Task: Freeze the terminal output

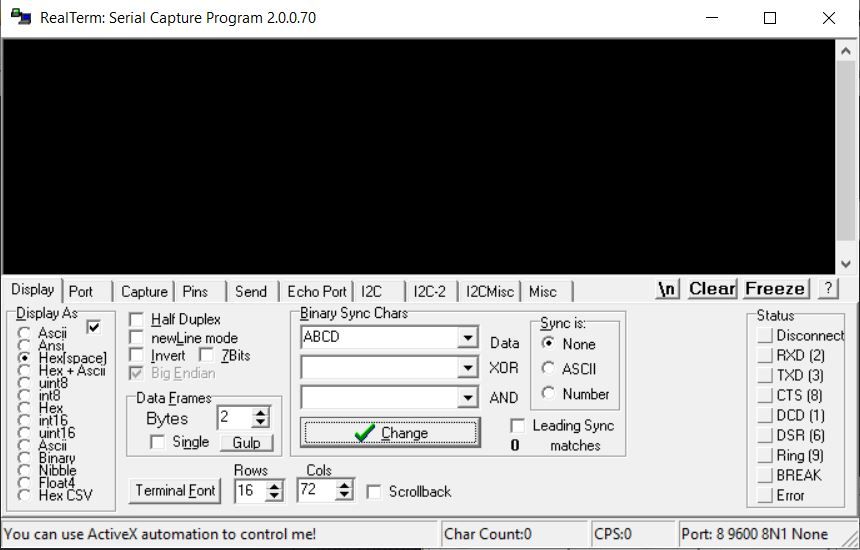Action: [776, 289]
